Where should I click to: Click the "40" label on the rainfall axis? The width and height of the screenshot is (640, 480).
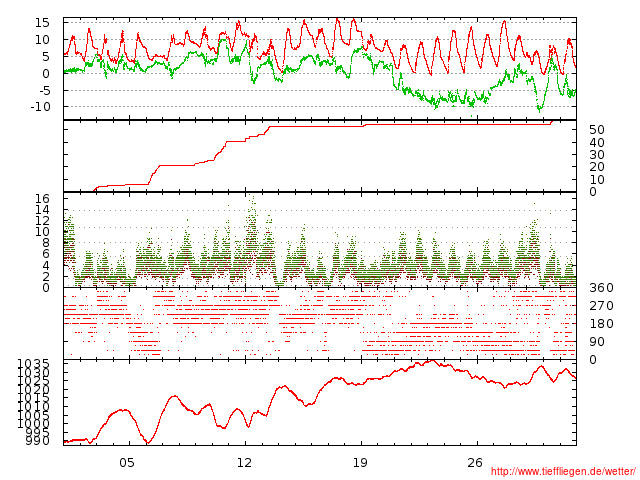pos(597,142)
